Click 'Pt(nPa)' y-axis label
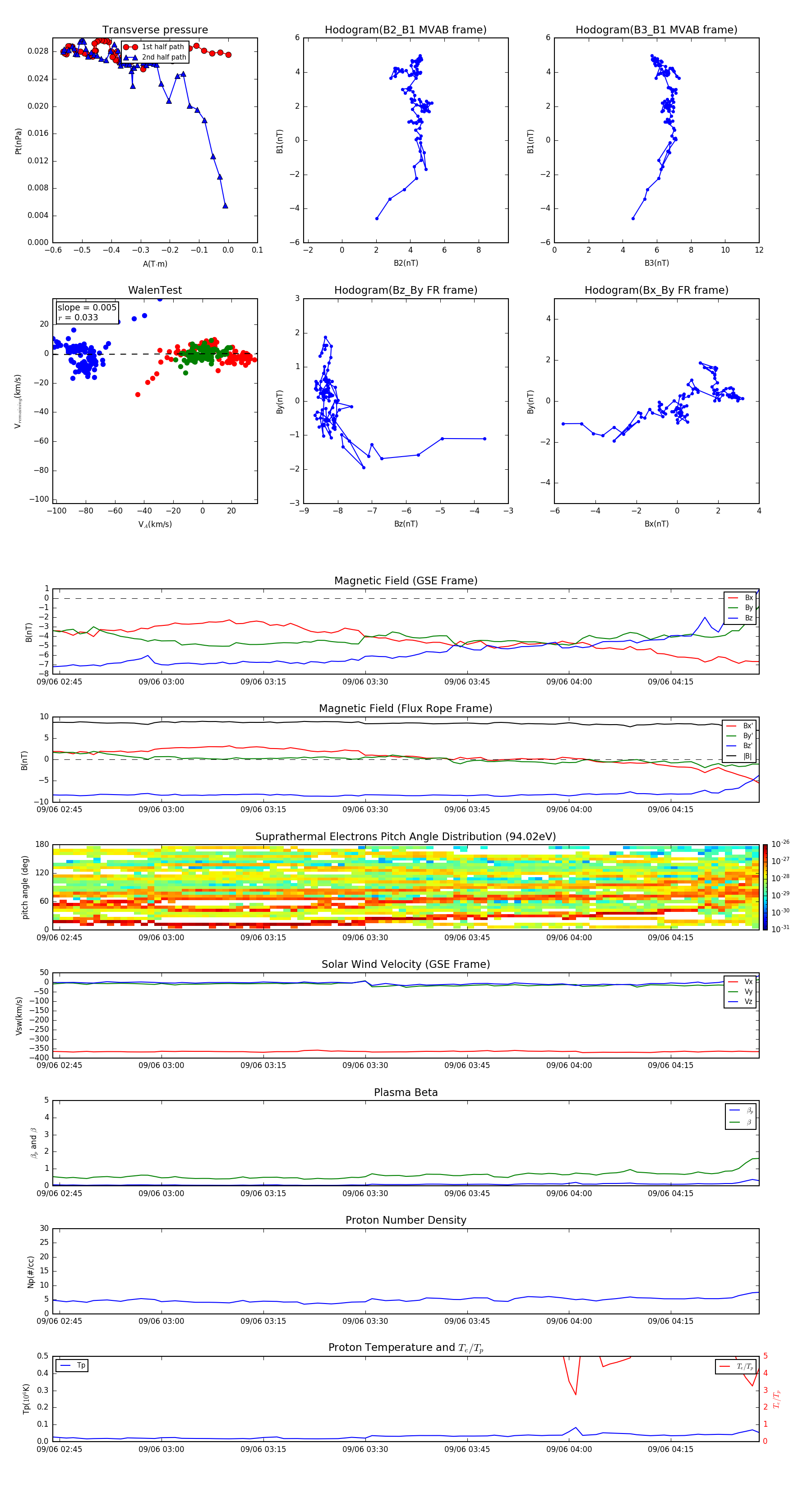This screenshot has height=1489, width=812. point(18,141)
